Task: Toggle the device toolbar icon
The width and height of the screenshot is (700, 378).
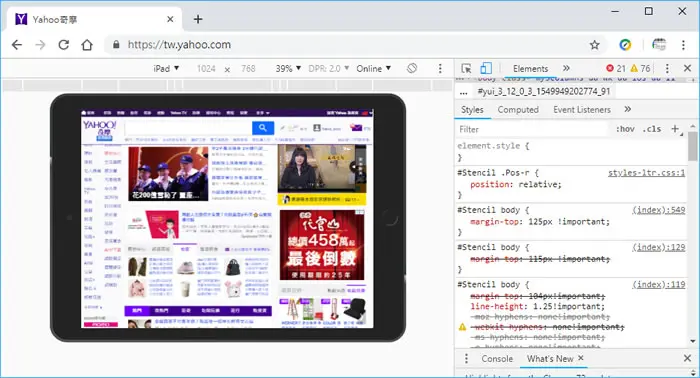Action: (486, 68)
